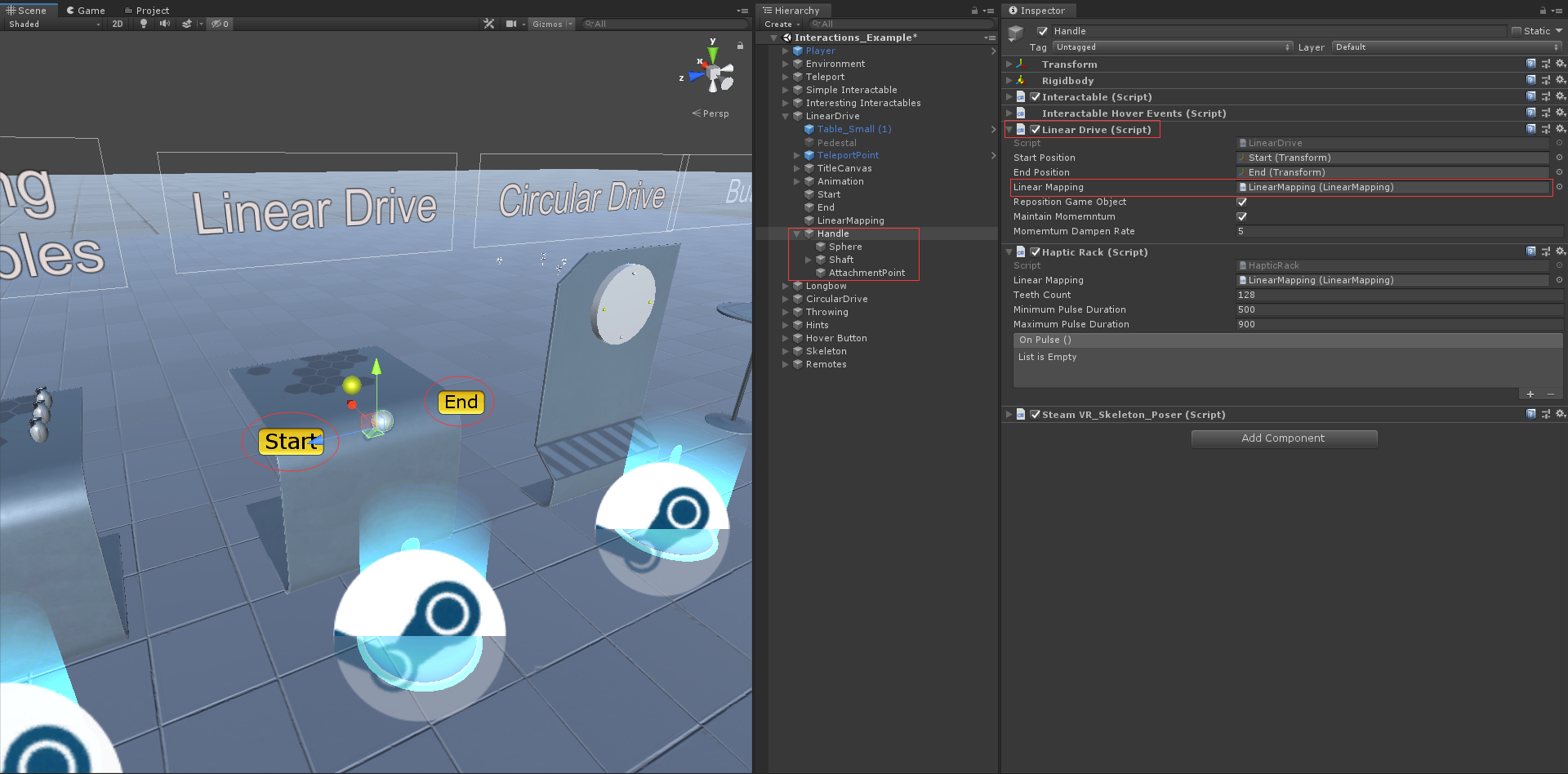Screen dimensions: 1568x774
Task: Toggle scene effects (skybox/fog) icon
Action: 187,24
